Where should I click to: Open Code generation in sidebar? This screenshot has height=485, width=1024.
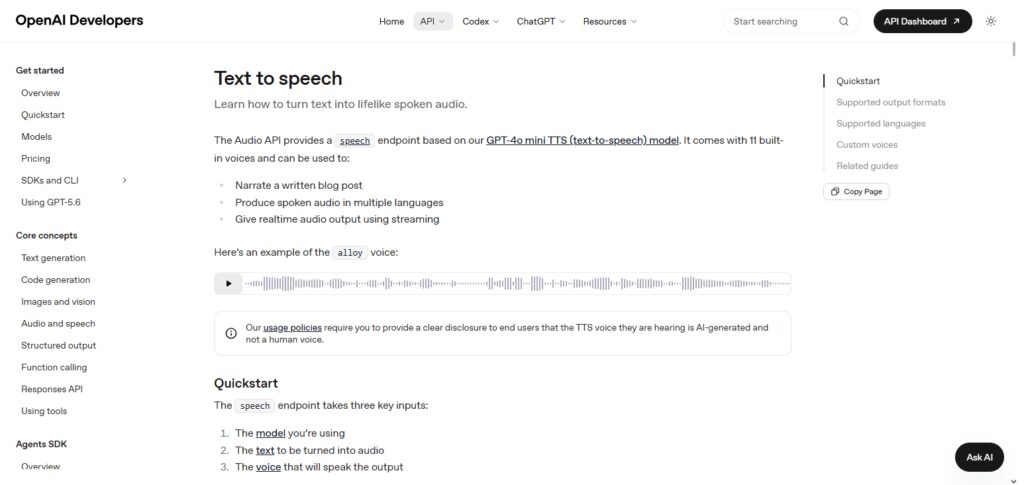click(x=56, y=279)
